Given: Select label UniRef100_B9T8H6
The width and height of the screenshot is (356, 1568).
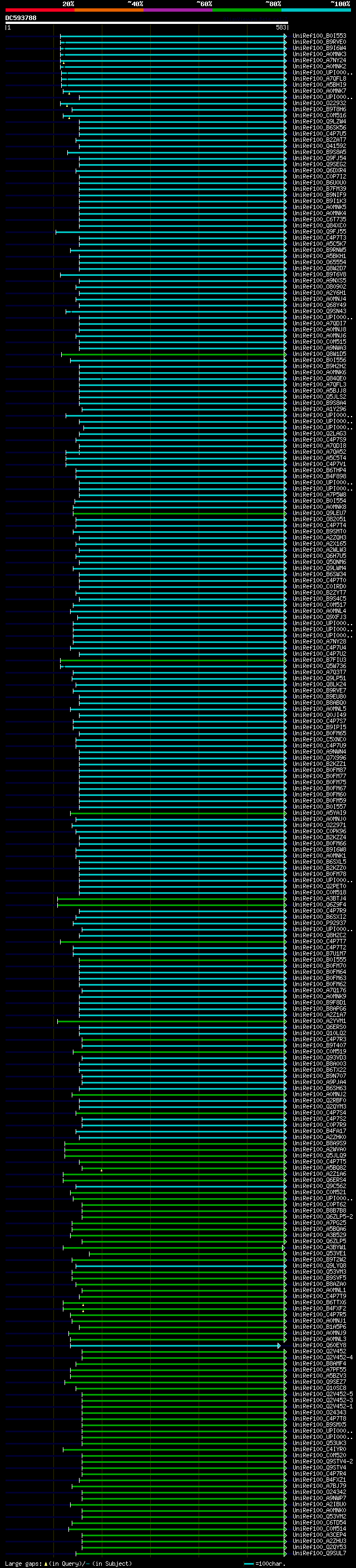Looking at the screenshot, I should click(x=319, y=110).
